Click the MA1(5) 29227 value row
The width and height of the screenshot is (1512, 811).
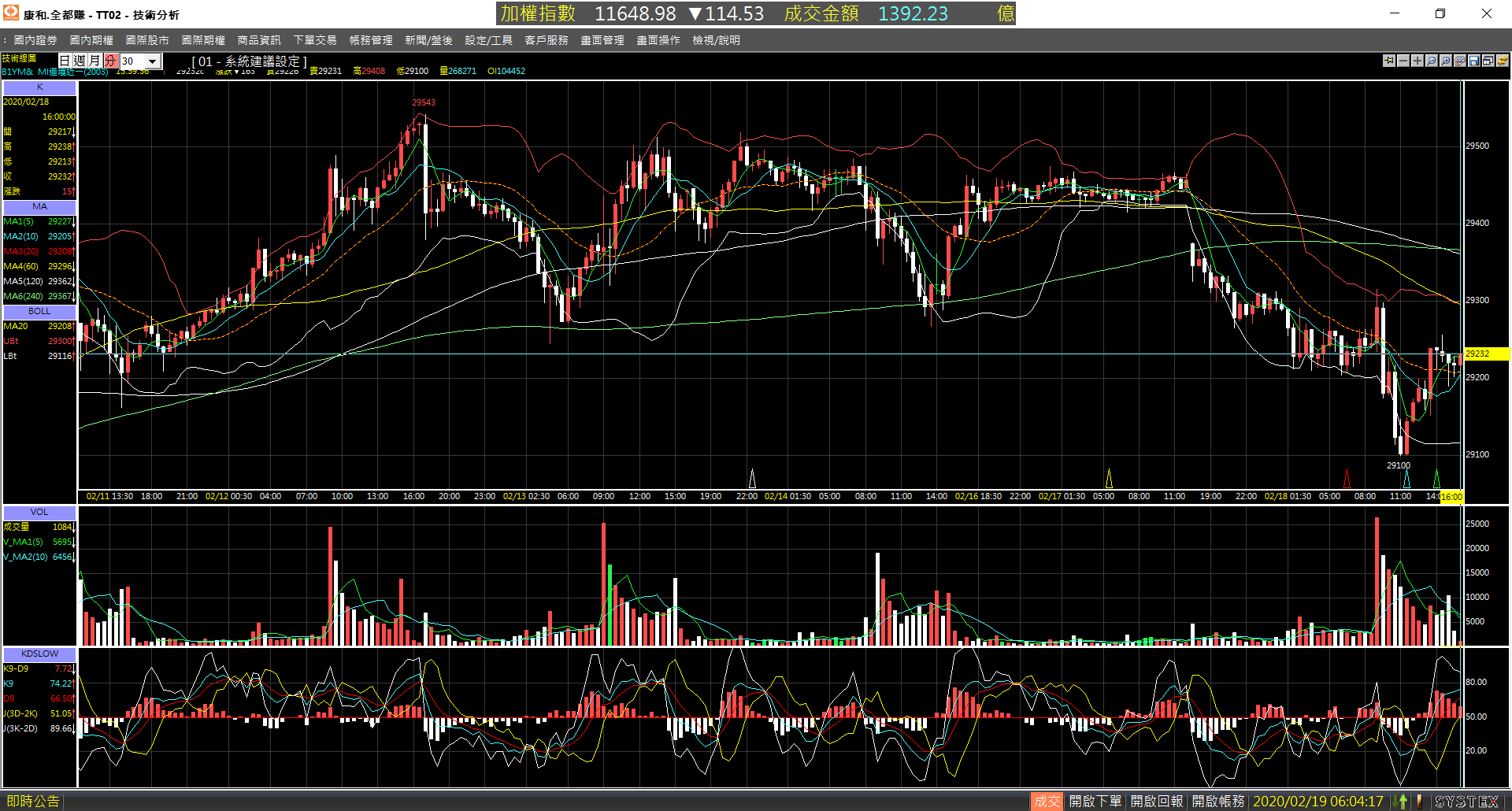click(x=39, y=222)
